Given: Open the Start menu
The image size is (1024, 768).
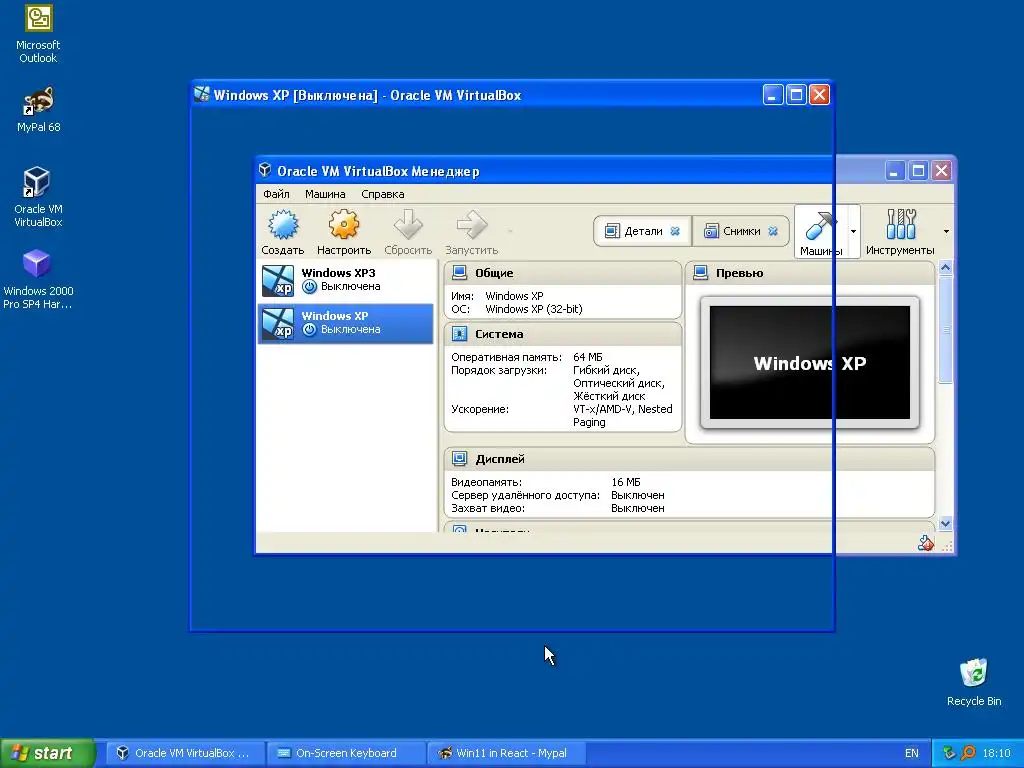Looking at the screenshot, I should tap(48, 753).
